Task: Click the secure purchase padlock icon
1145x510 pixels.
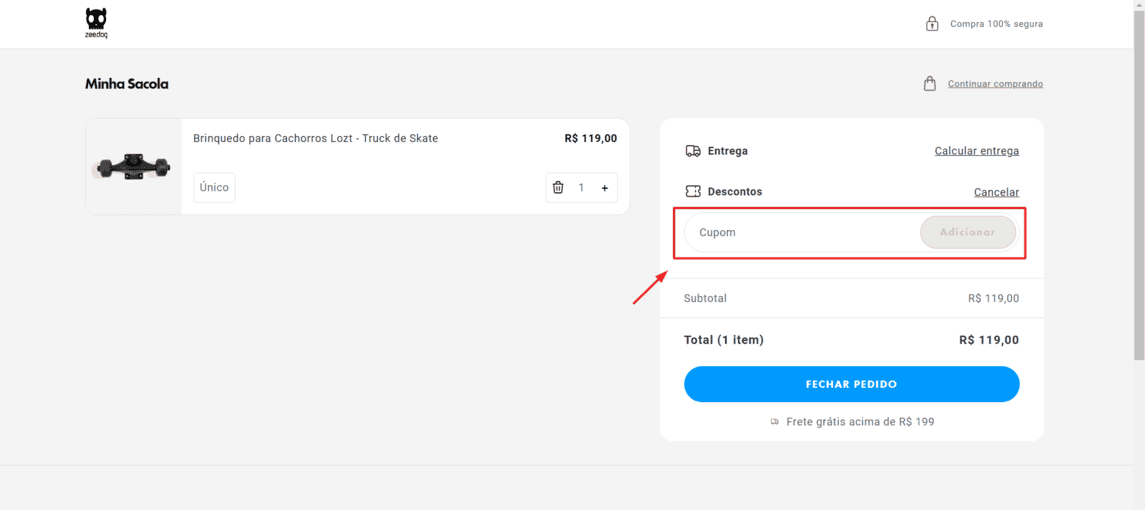Action: 932,23
